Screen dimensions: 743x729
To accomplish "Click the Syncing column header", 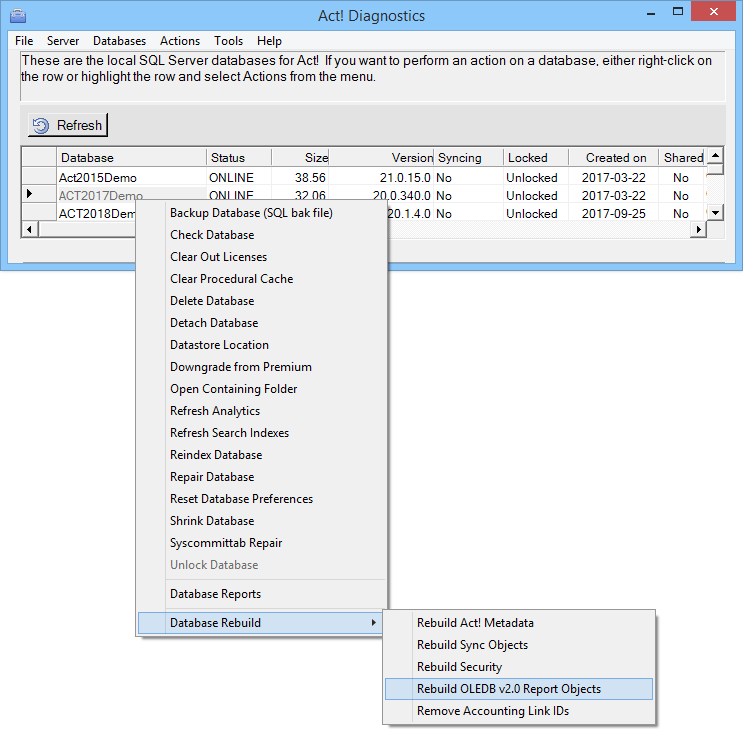I will click(x=469, y=158).
